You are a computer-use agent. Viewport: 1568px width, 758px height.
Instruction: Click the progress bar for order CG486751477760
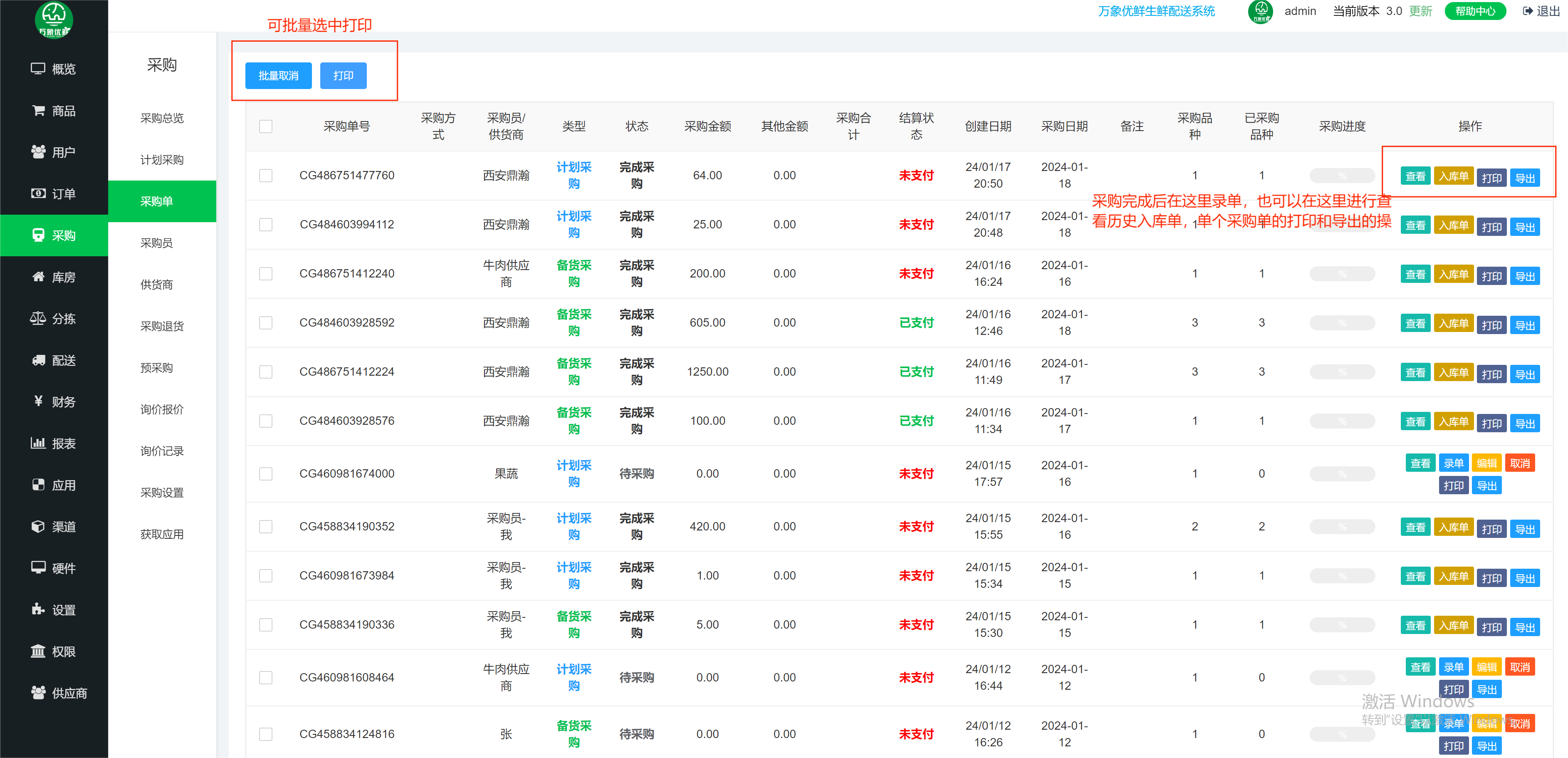click(x=1342, y=175)
